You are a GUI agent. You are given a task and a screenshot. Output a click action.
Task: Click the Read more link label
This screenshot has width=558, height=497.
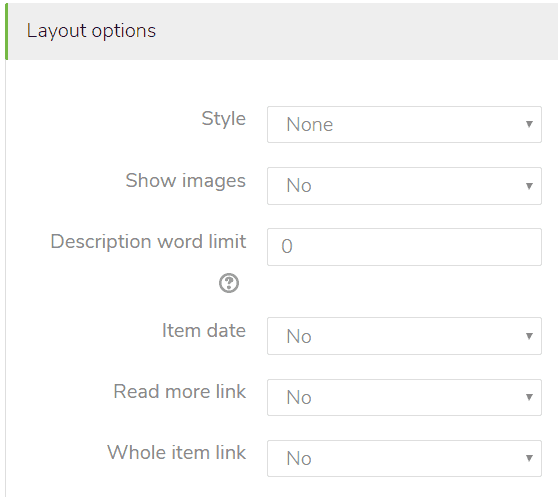pyautogui.click(x=179, y=392)
